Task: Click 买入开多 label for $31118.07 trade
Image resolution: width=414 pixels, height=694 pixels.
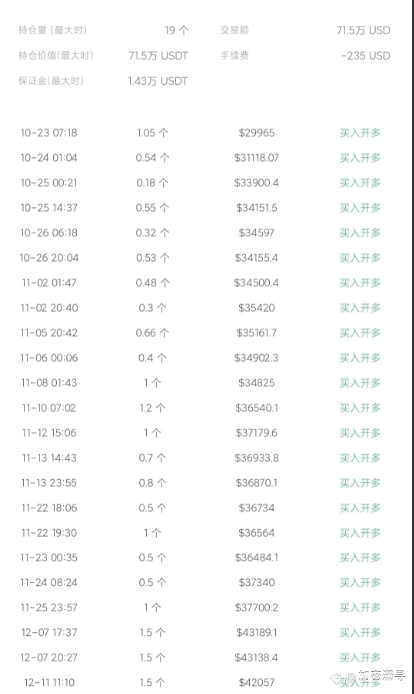Action: 360,158
